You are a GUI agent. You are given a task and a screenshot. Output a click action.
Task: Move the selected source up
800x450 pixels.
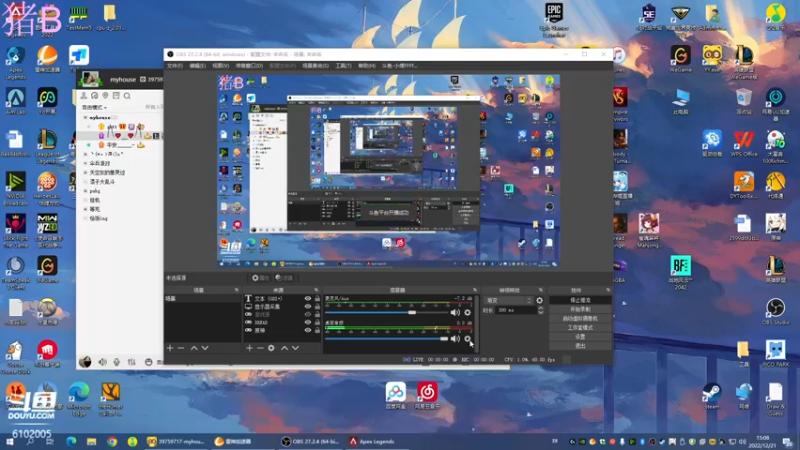point(284,348)
